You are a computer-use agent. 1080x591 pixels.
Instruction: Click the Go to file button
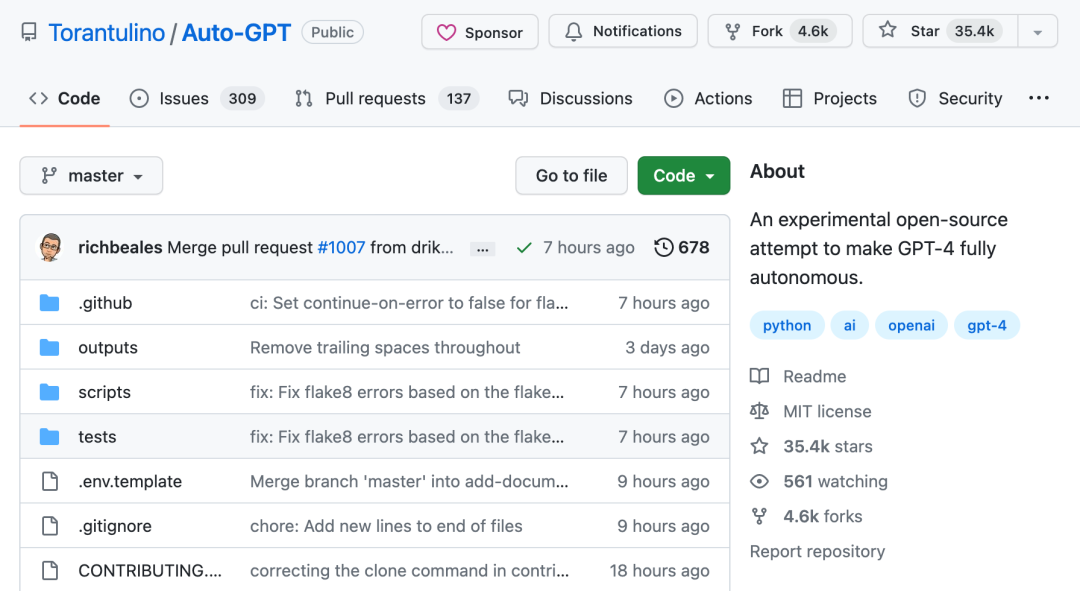tap(572, 176)
